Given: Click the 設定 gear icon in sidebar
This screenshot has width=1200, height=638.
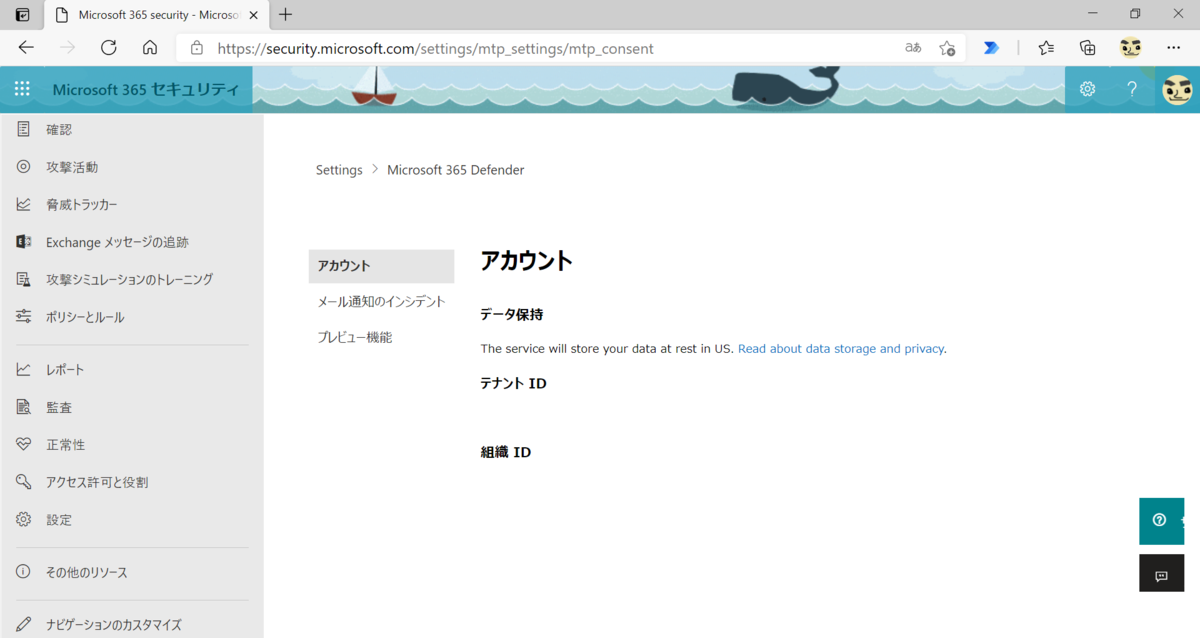Looking at the screenshot, I should pyautogui.click(x=24, y=520).
